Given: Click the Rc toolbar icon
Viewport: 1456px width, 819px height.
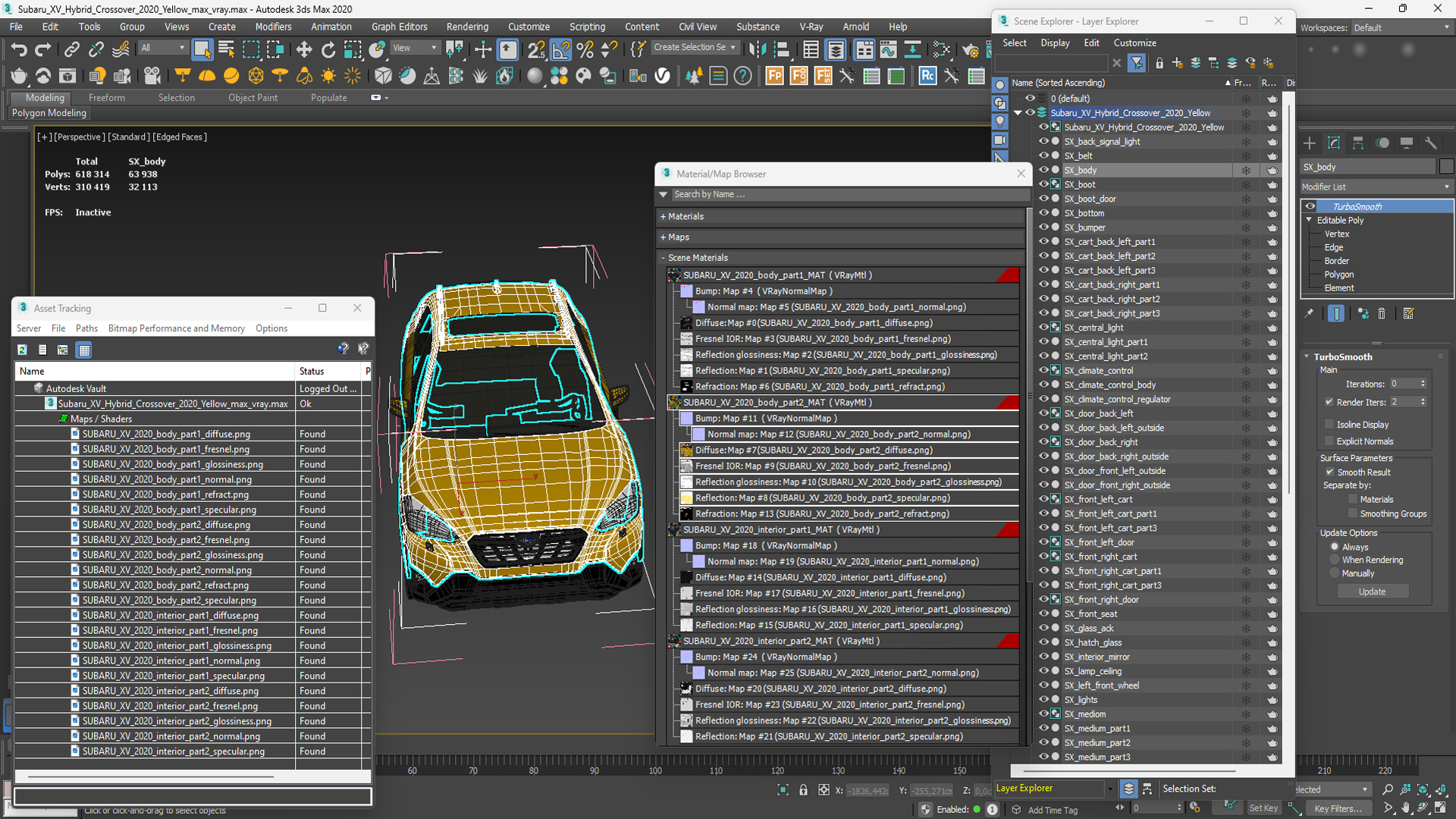Looking at the screenshot, I should 927,76.
